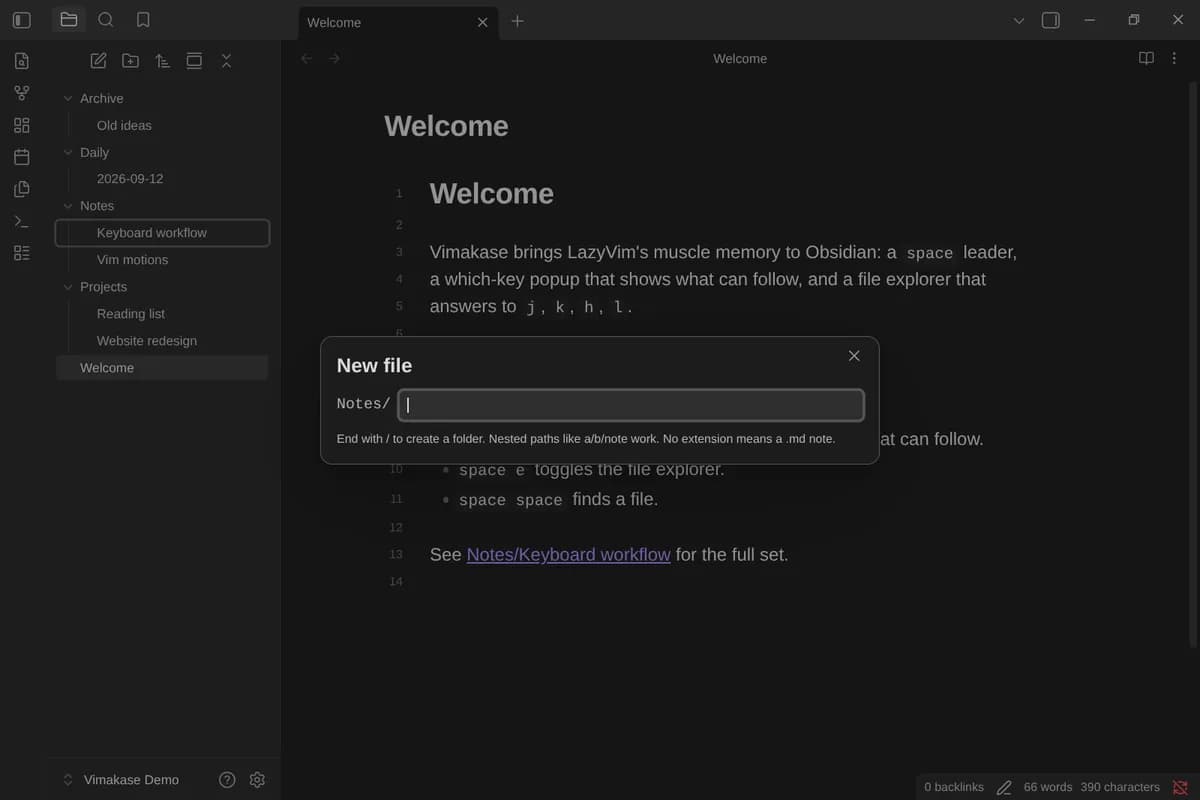Viewport: 1200px width, 800px height.
Task: Open the file explorer tab
Action: pyautogui.click(x=69, y=20)
